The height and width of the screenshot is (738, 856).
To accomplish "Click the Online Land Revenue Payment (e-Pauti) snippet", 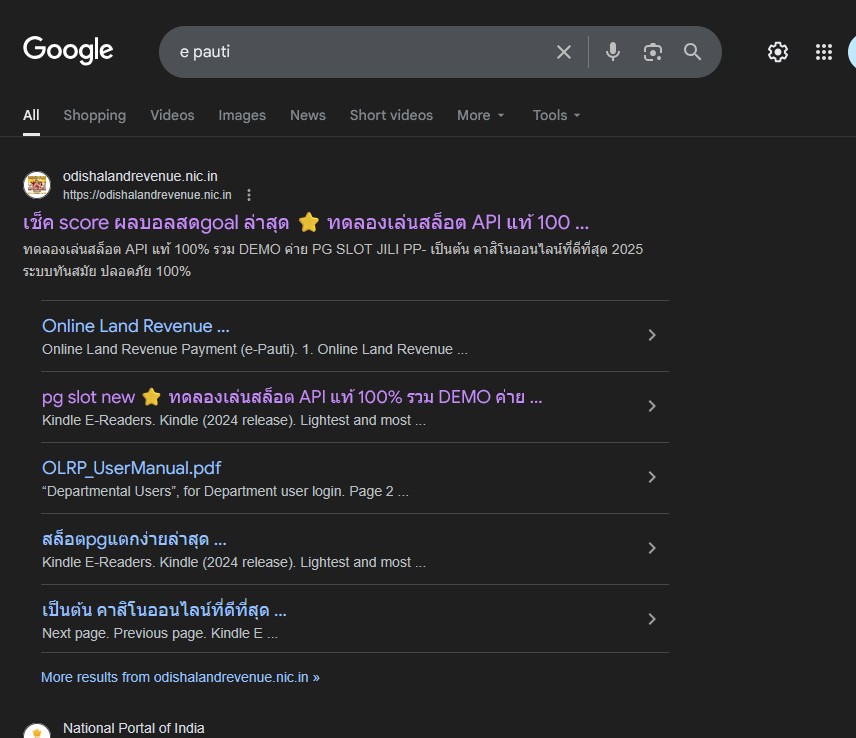I will pos(255,349).
